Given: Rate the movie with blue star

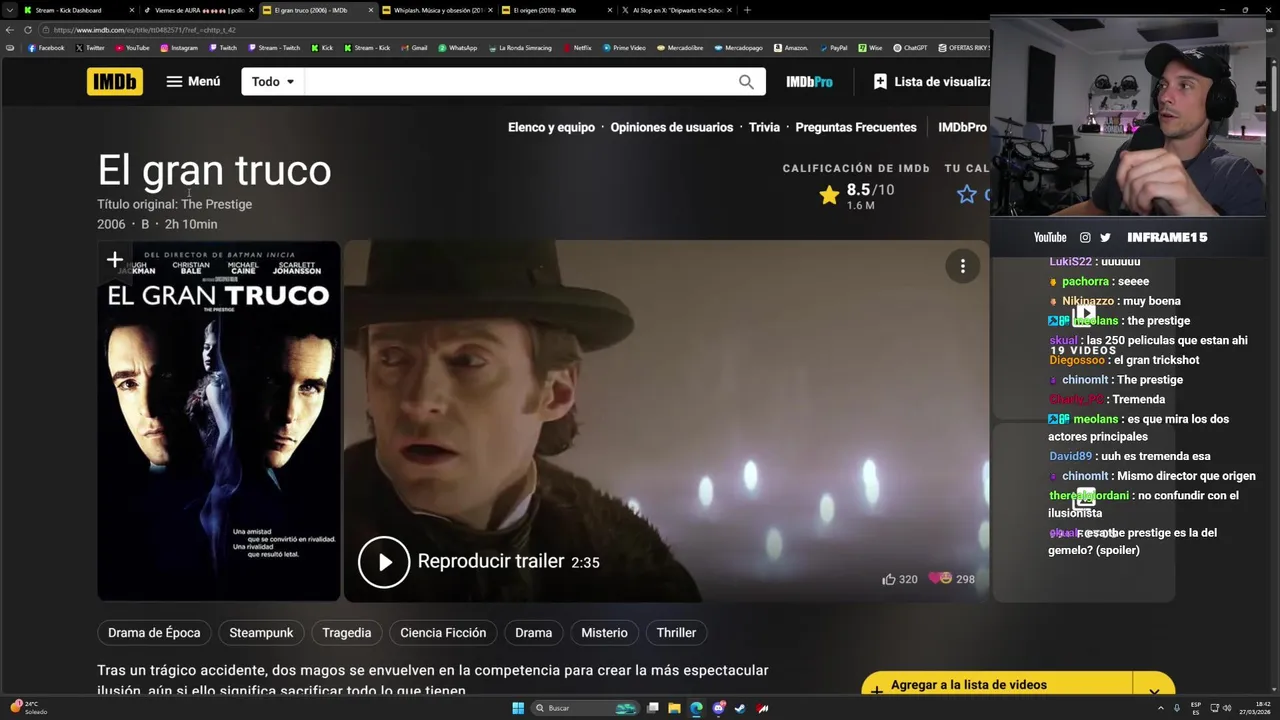Looking at the screenshot, I should [967, 195].
